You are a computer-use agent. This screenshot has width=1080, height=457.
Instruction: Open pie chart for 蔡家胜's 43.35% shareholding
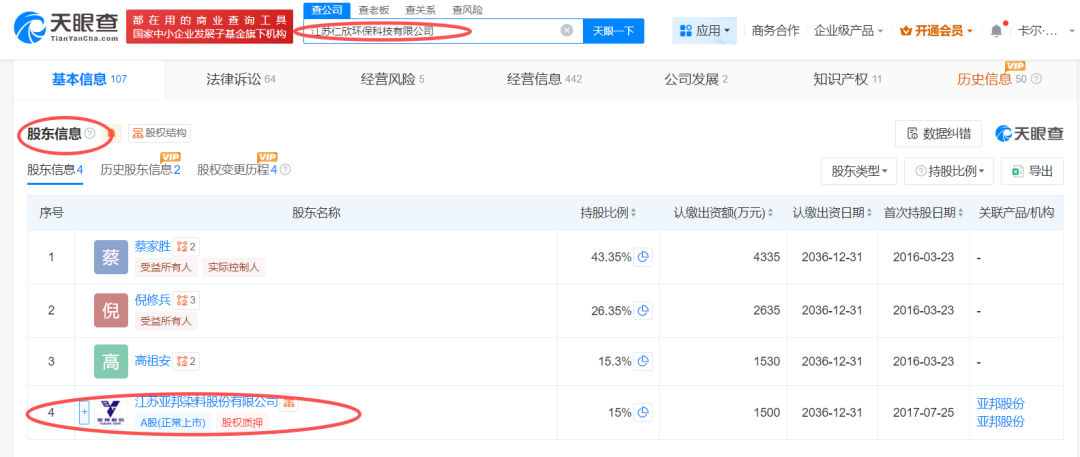pyautogui.click(x=645, y=257)
